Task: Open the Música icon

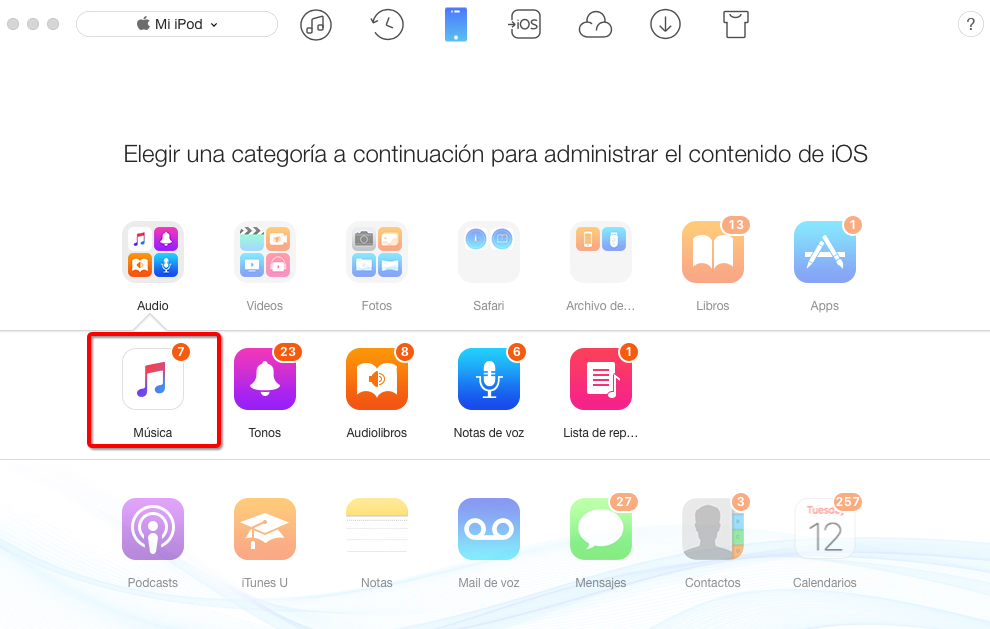Action: coord(153,379)
